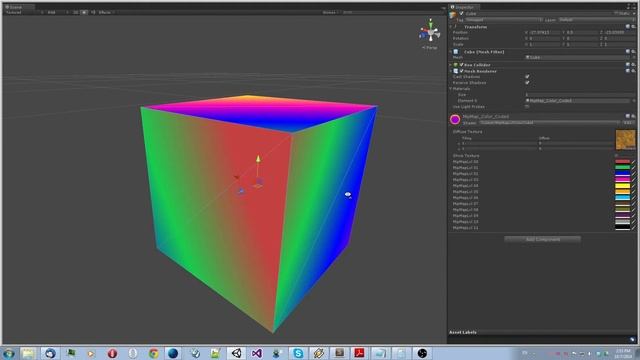The height and width of the screenshot is (360, 640).
Task: Open Skype from the taskbar
Action: click(x=298, y=353)
